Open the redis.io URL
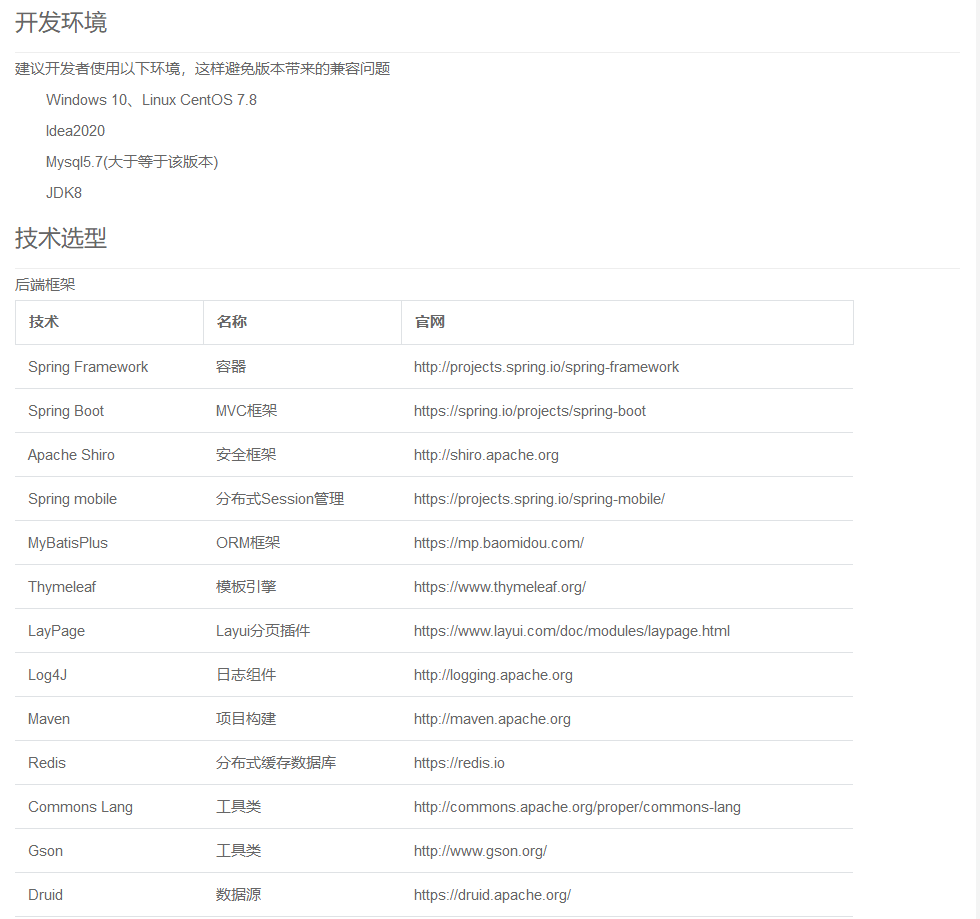Viewport: 980px width, 919px height. [x=459, y=763]
